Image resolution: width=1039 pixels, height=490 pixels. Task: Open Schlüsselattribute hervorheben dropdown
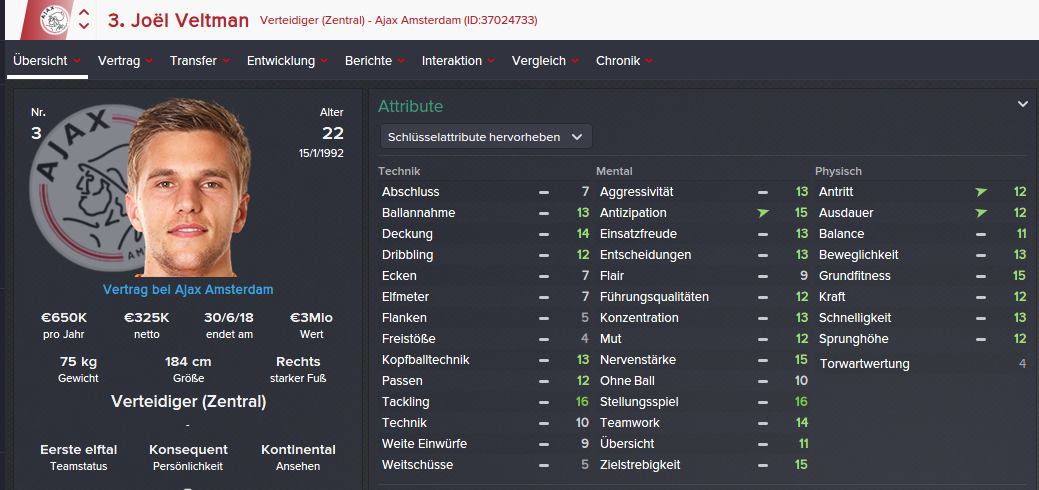point(486,137)
